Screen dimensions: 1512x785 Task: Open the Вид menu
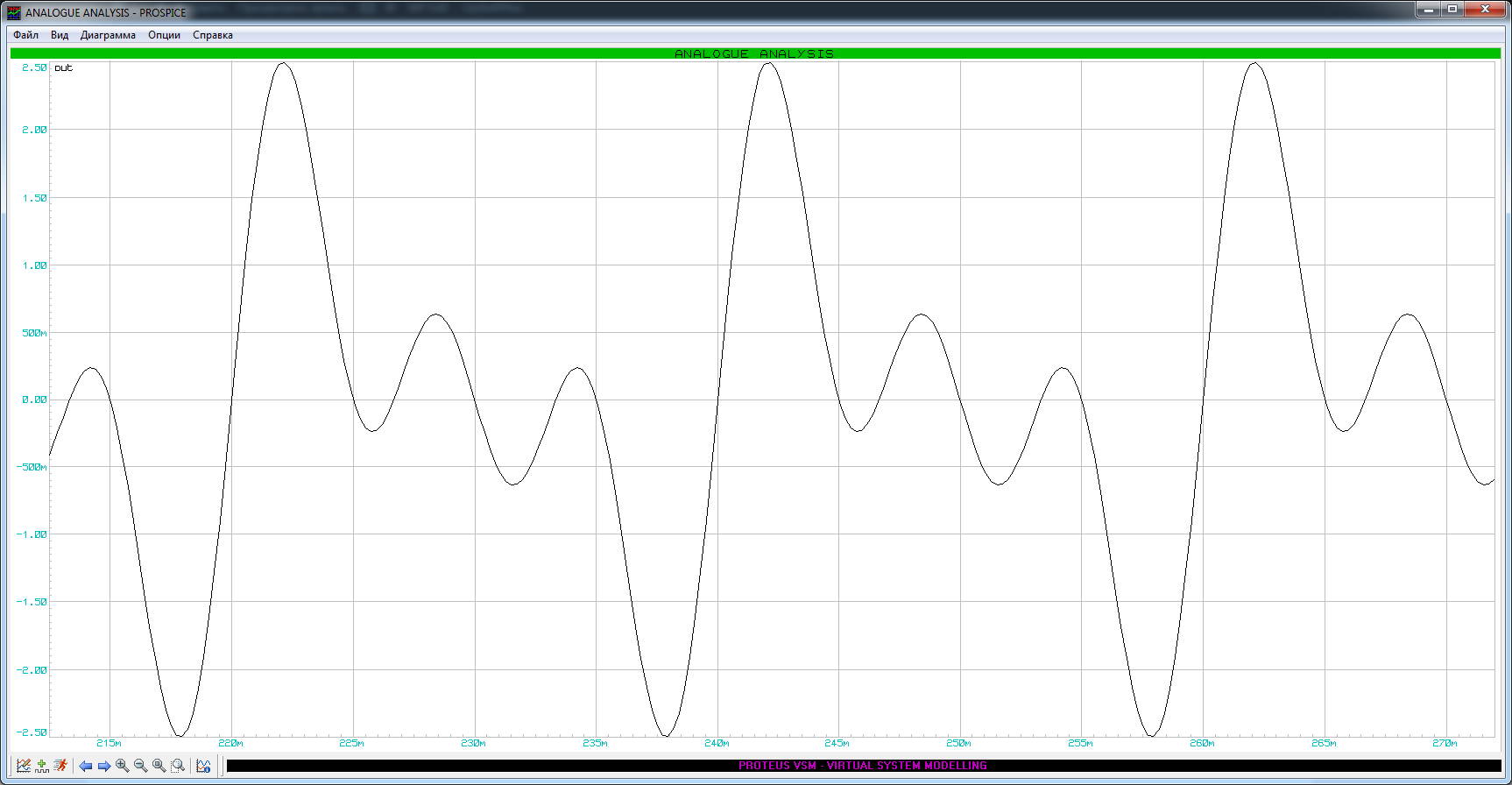coord(60,35)
